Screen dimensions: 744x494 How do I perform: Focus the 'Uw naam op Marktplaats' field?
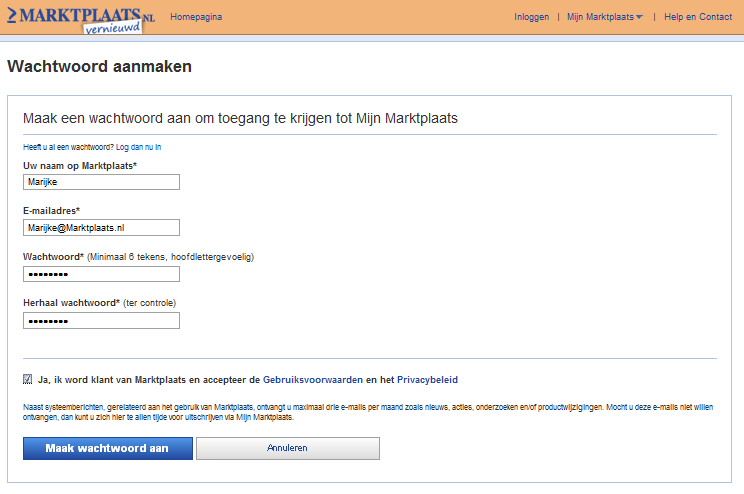102,182
